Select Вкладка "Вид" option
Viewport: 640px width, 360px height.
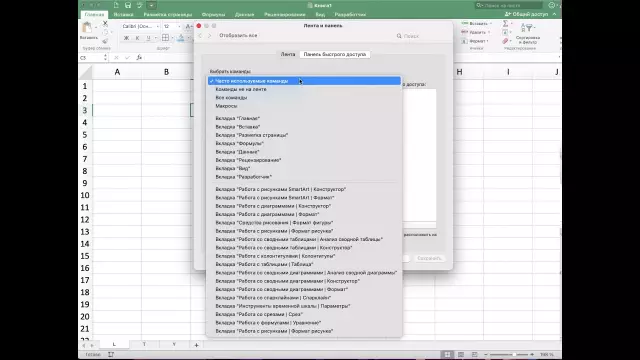(x=304, y=169)
